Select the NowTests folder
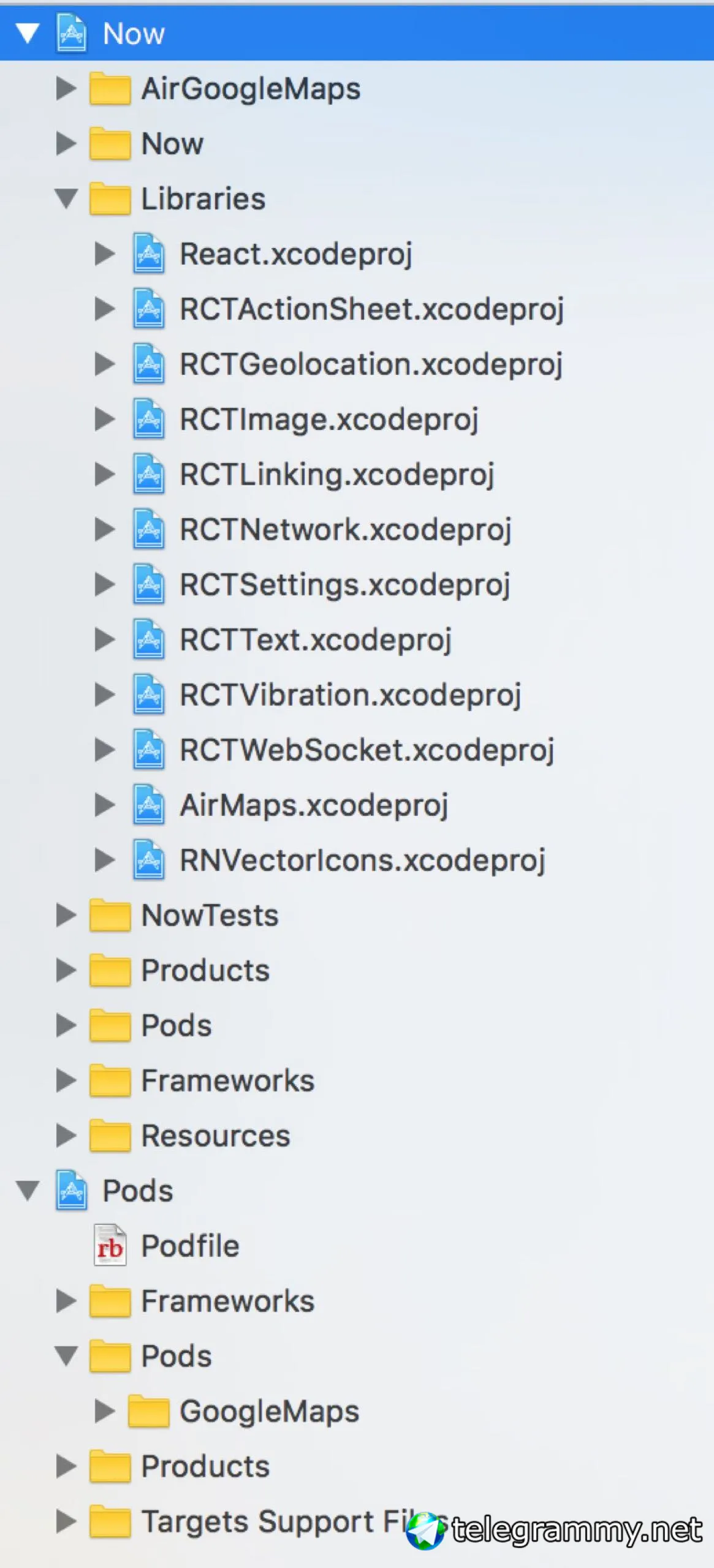 210,915
